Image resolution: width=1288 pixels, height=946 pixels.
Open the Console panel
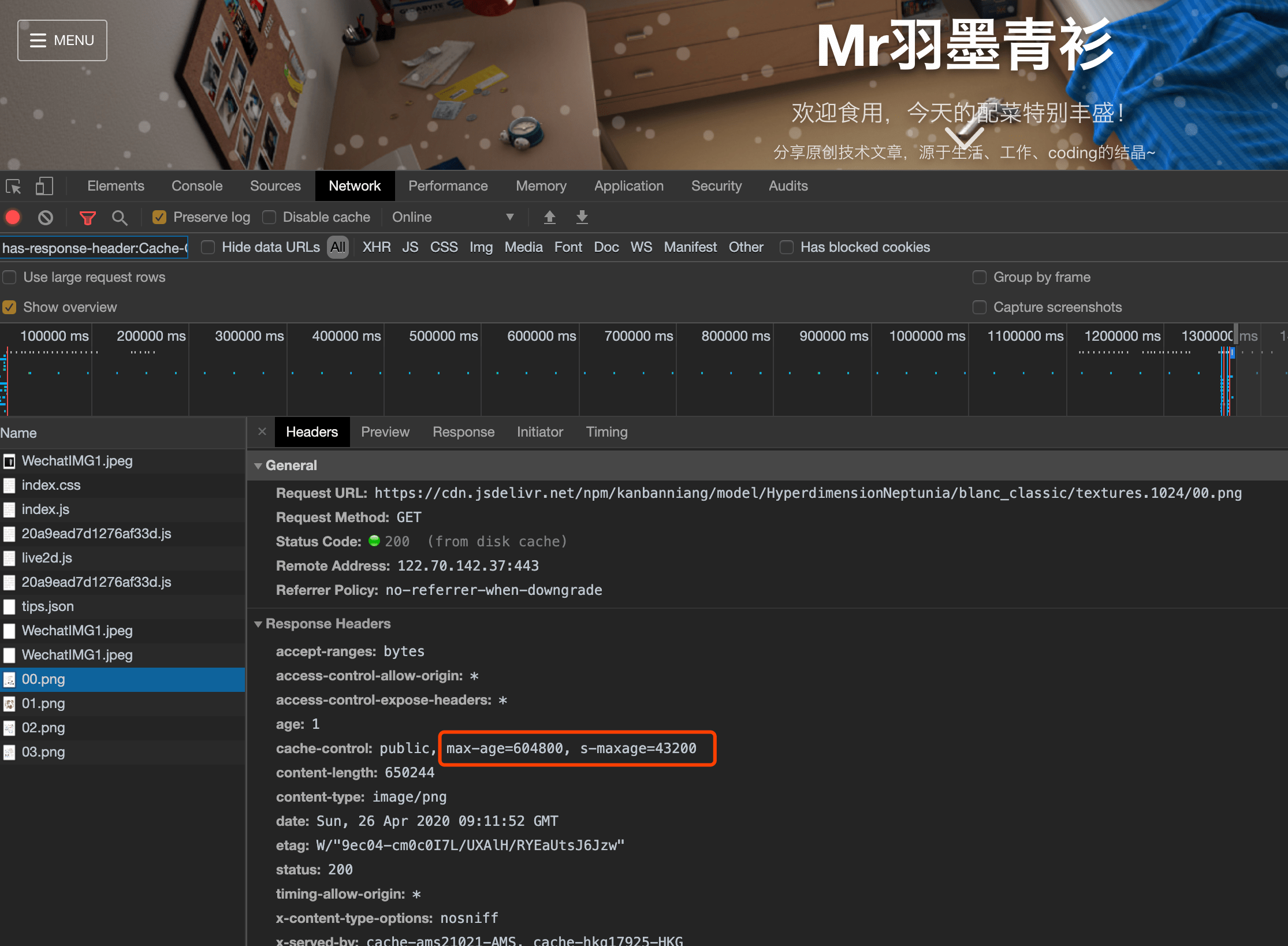click(197, 186)
